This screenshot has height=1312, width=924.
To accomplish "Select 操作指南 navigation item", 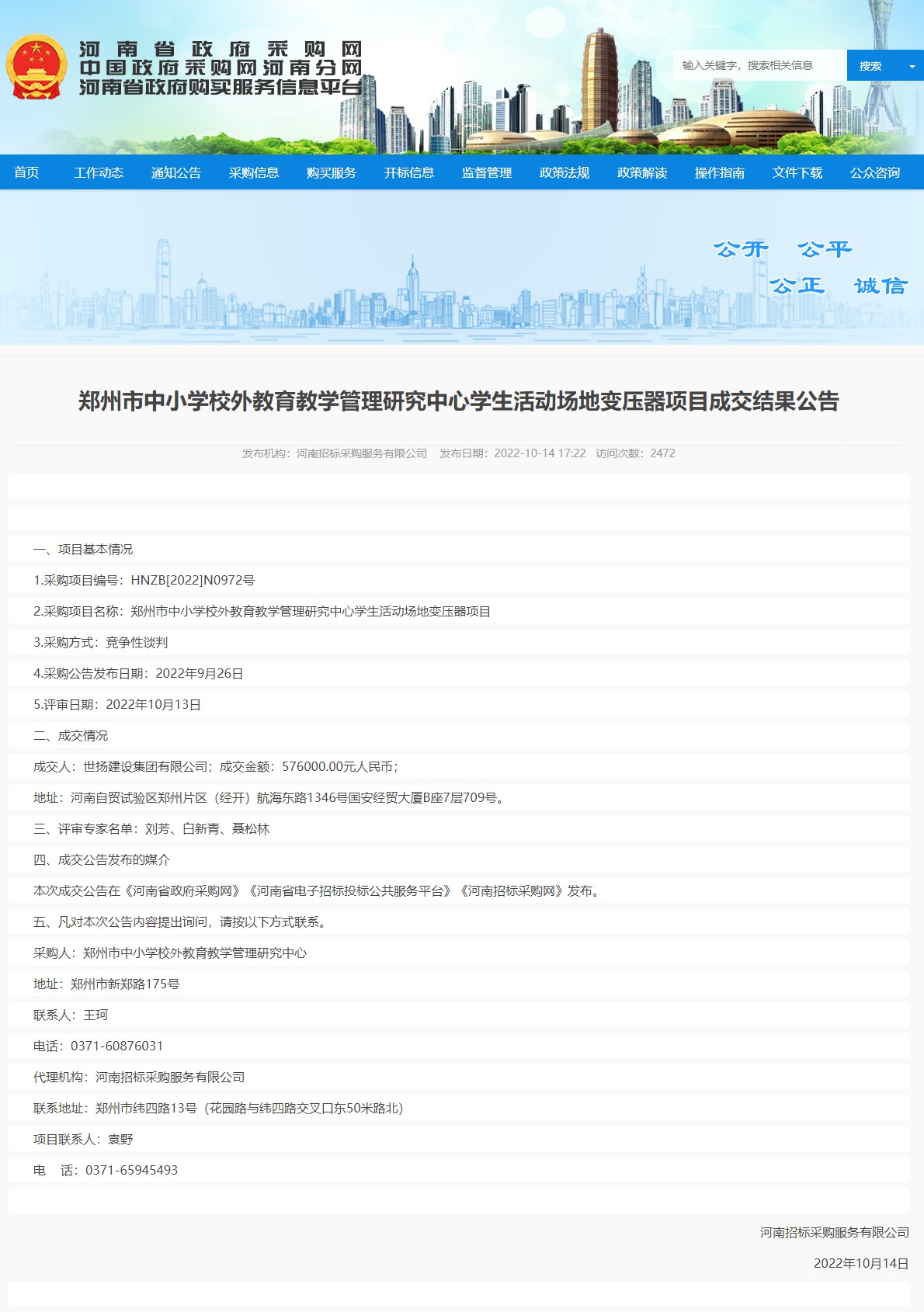I will click(720, 172).
